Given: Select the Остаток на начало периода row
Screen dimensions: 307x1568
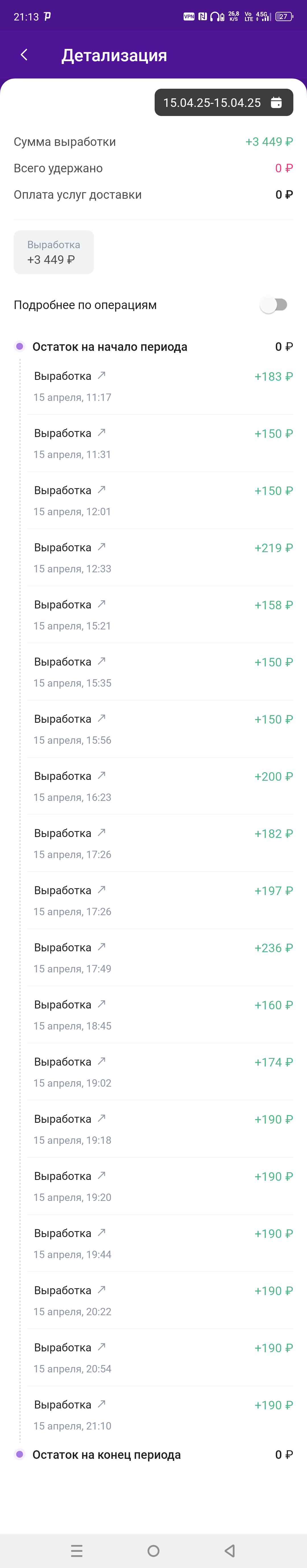Looking at the screenshot, I should (x=153, y=346).
